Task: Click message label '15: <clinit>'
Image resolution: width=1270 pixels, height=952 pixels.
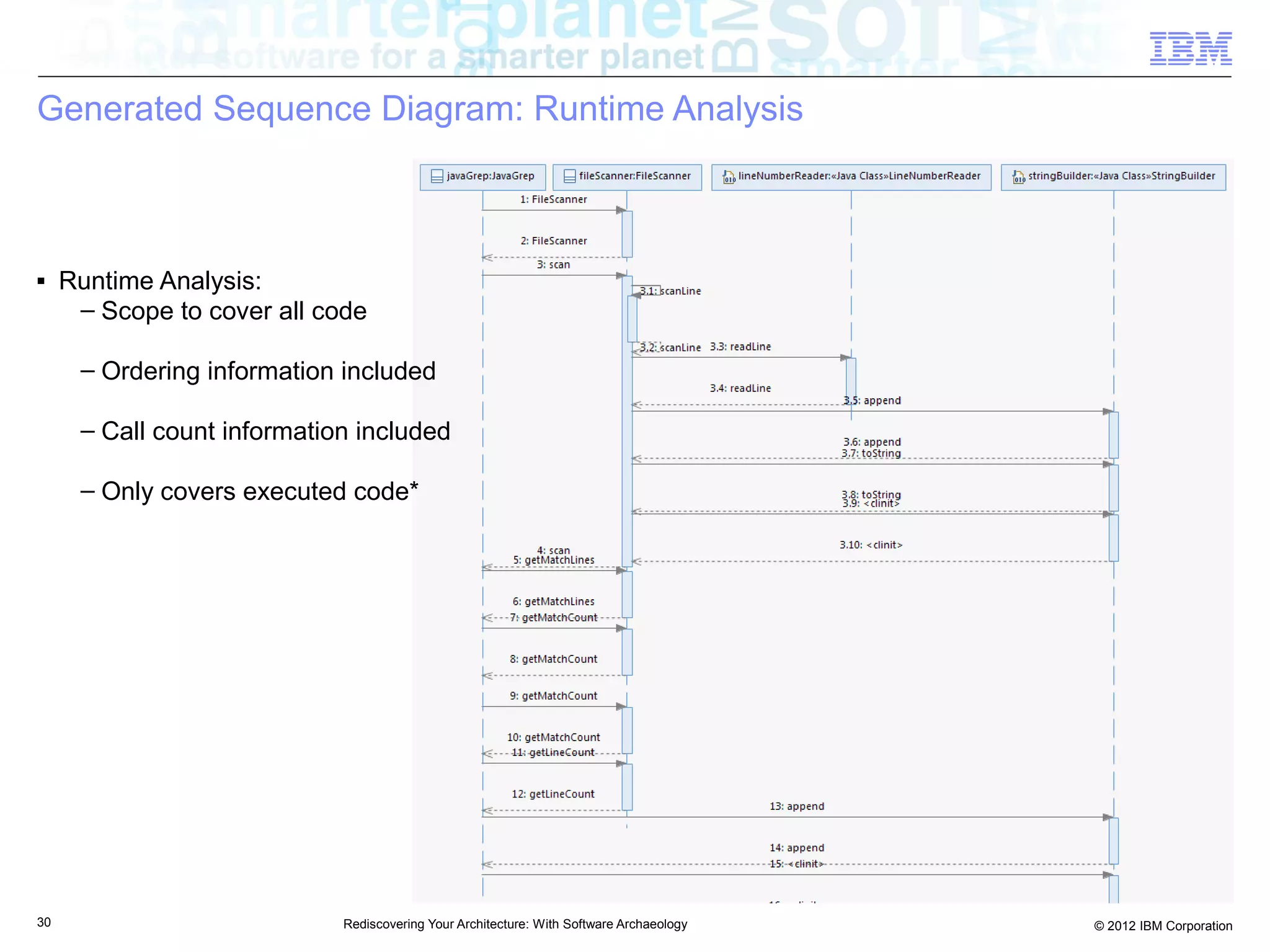Action: [x=797, y=864]
